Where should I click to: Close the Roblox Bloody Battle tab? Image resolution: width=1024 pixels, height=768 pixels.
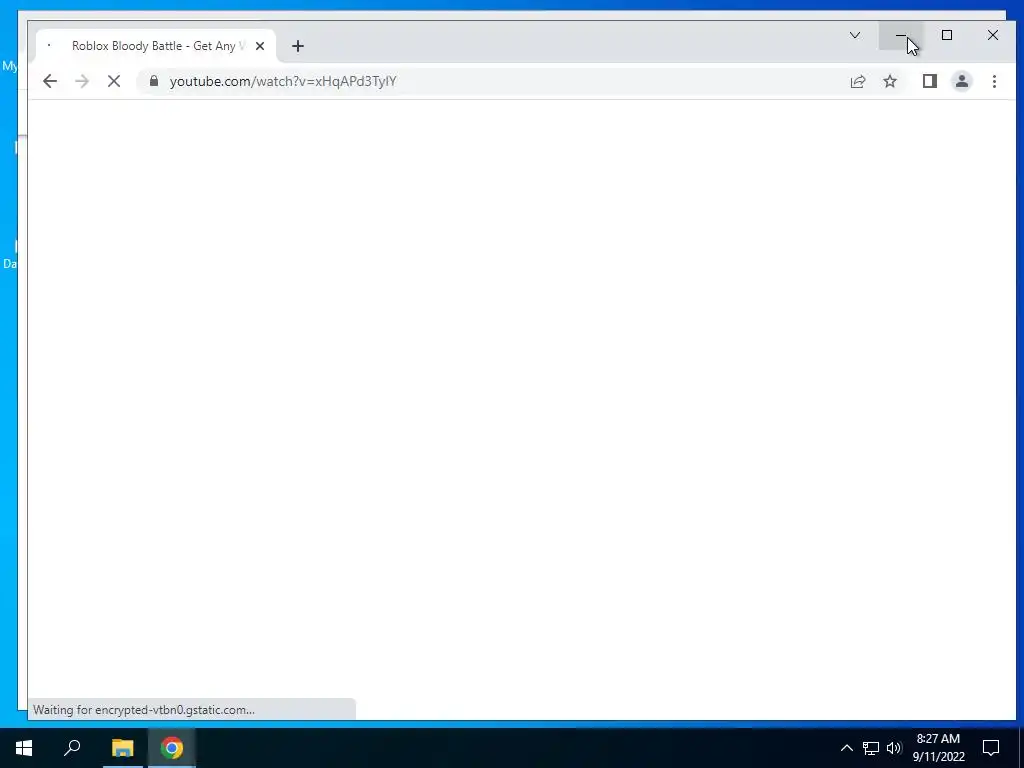[x=260, y=46]
